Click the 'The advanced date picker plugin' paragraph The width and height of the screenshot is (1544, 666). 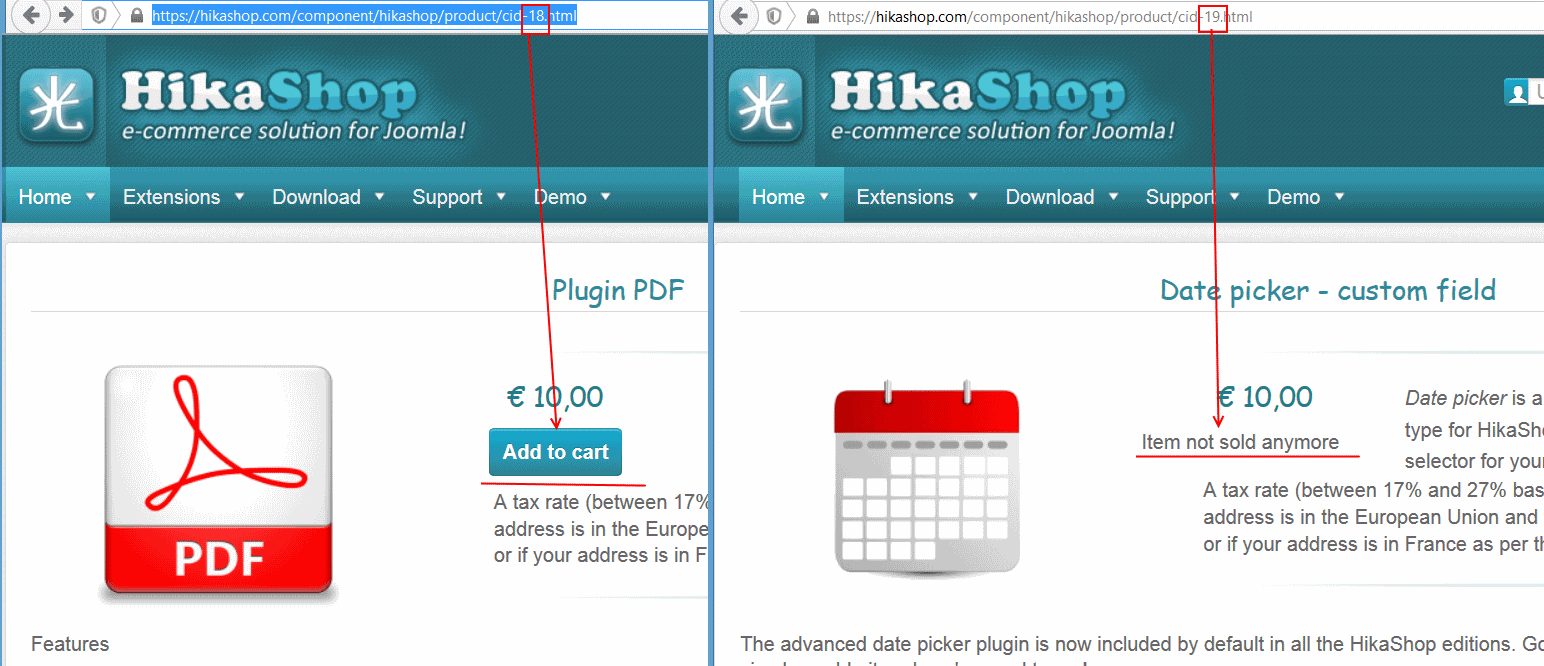[1141, 643]
